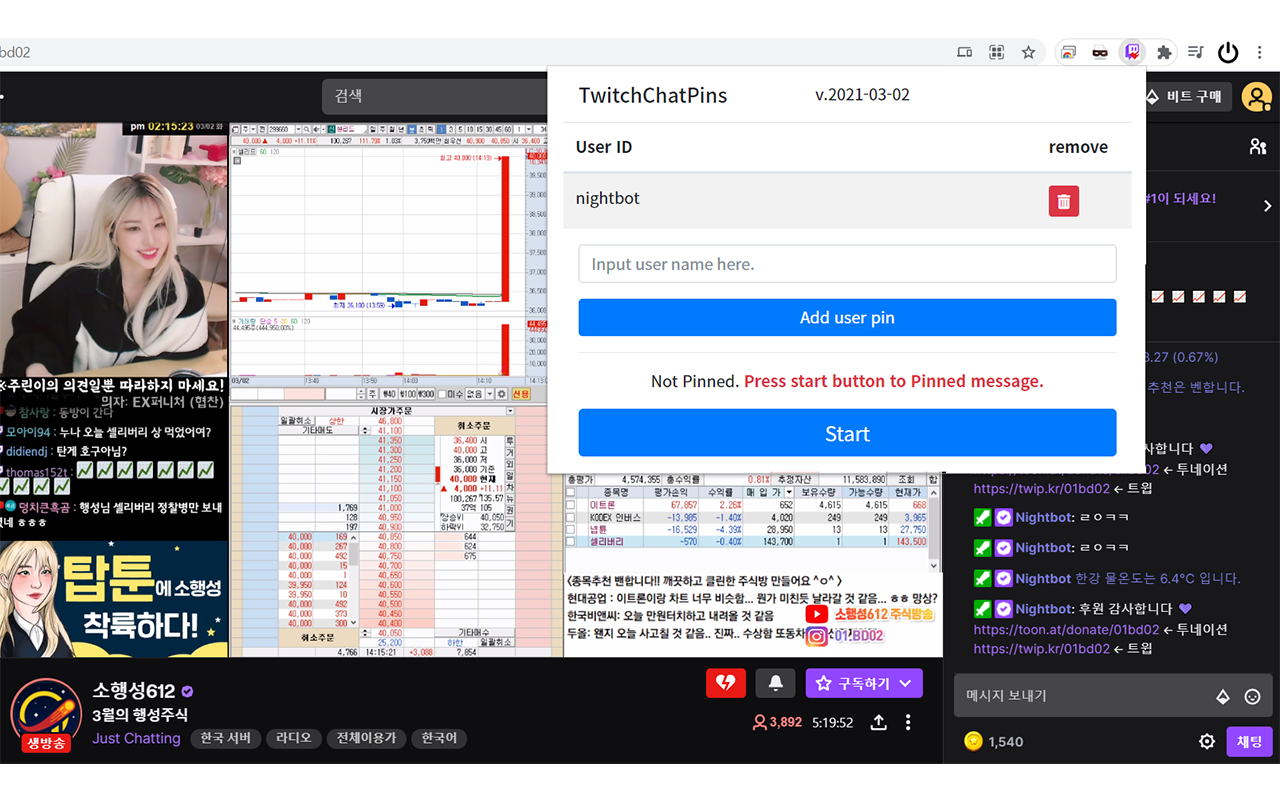Select the nightbot user row text

coord(608,198)
